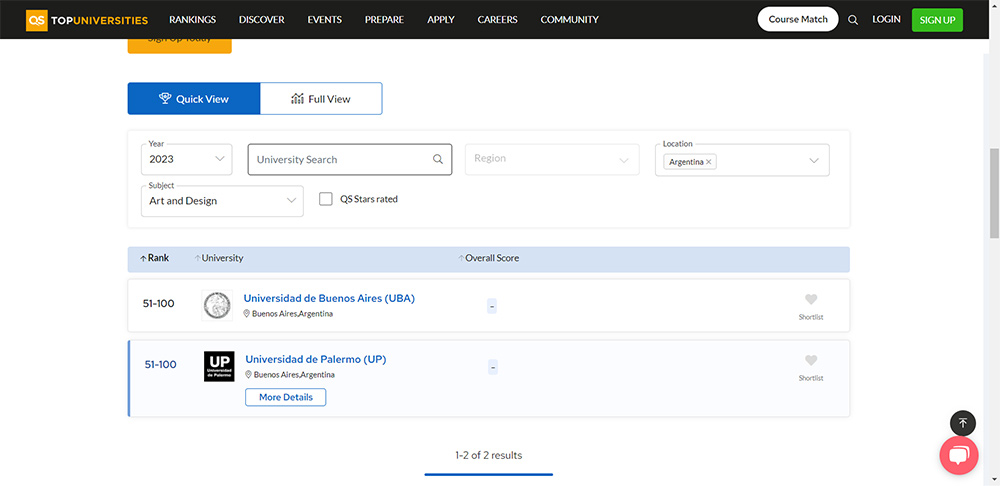1000x486 pixels.
Task: Open the PREPARE menu
Action: [385, 20]
